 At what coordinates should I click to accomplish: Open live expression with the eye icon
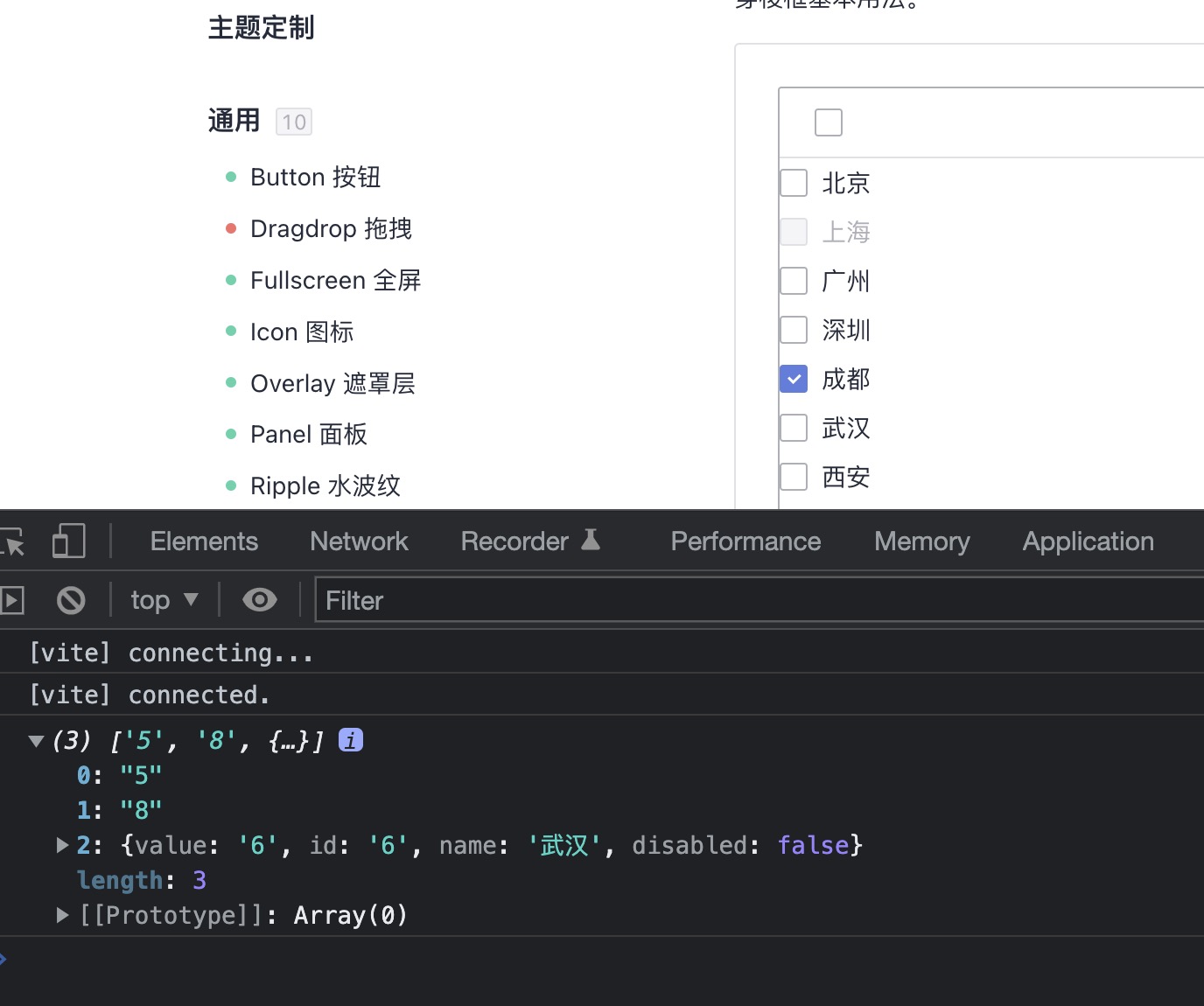click(259, 600)
